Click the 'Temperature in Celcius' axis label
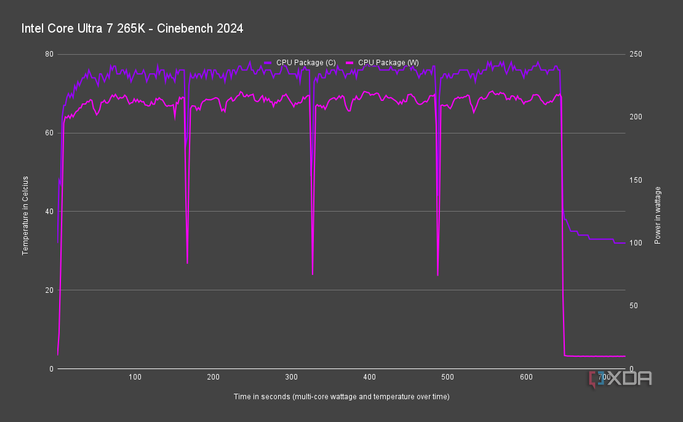Screen dimensions: 683x422 pos(25,216)
